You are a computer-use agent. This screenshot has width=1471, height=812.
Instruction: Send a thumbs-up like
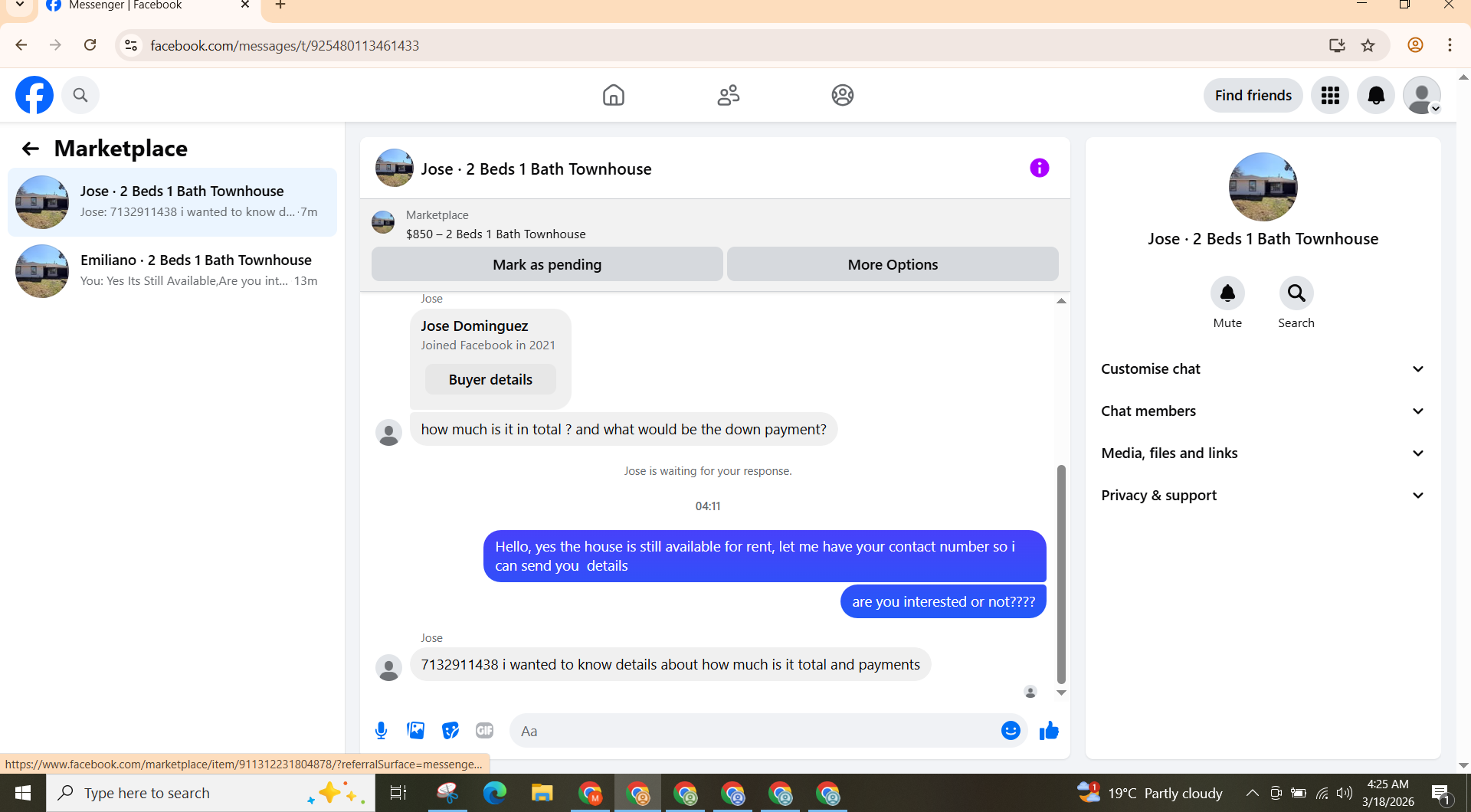(x=1049, y=731)
